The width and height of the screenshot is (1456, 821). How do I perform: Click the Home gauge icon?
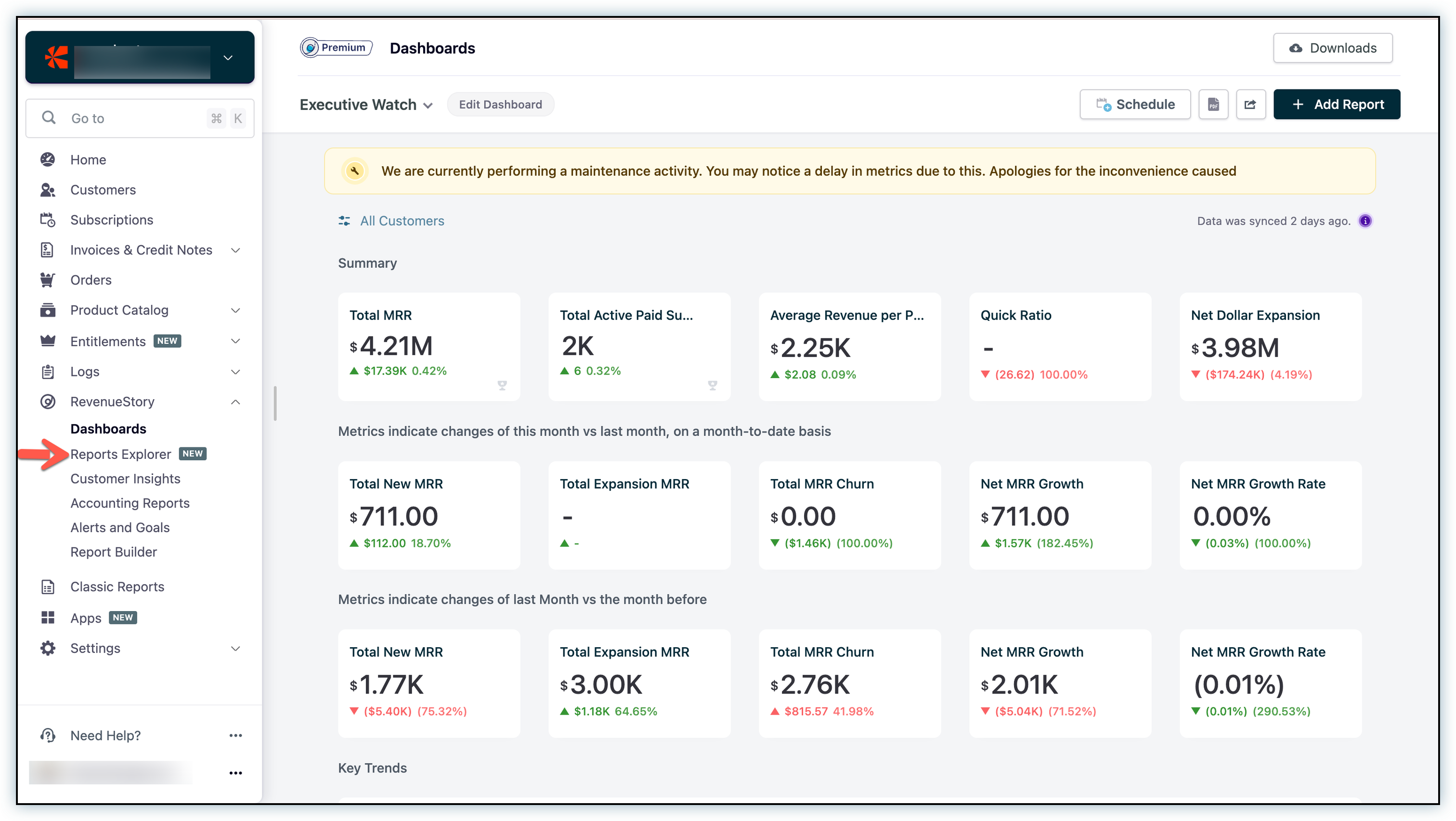pyautogui.click(x=48, y=159)
